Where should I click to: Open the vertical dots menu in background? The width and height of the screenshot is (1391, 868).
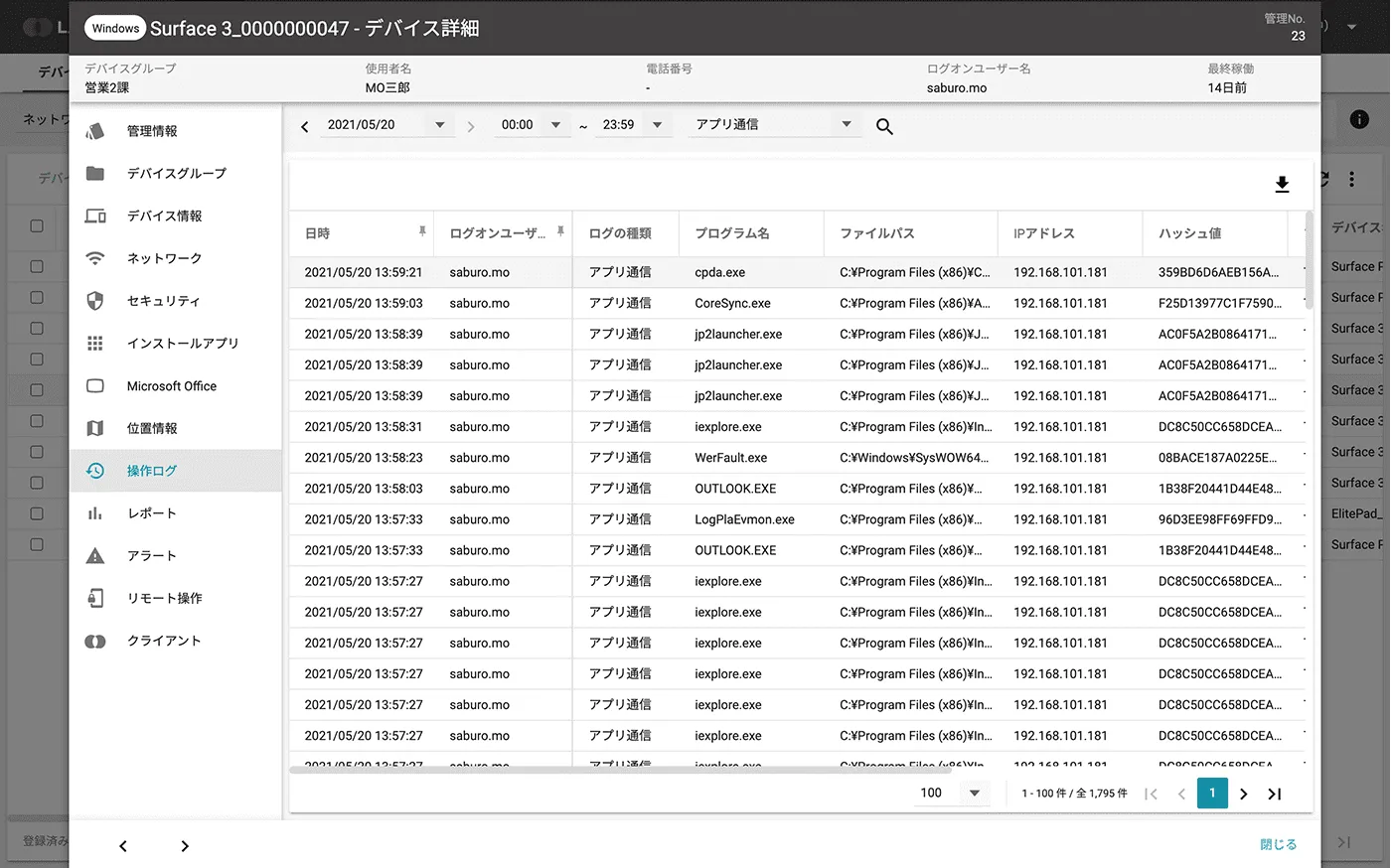coord(1351,180)
